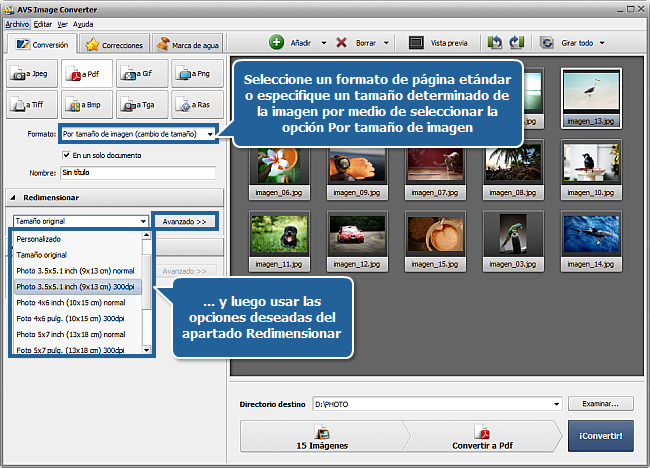Select Photo 3.5x5.1 inch (9x13 cm) normal

78,271
